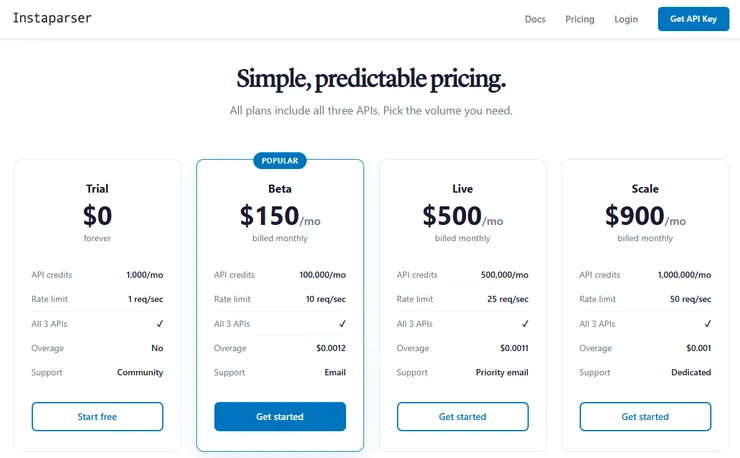Open the Login link

coord(626,19)
